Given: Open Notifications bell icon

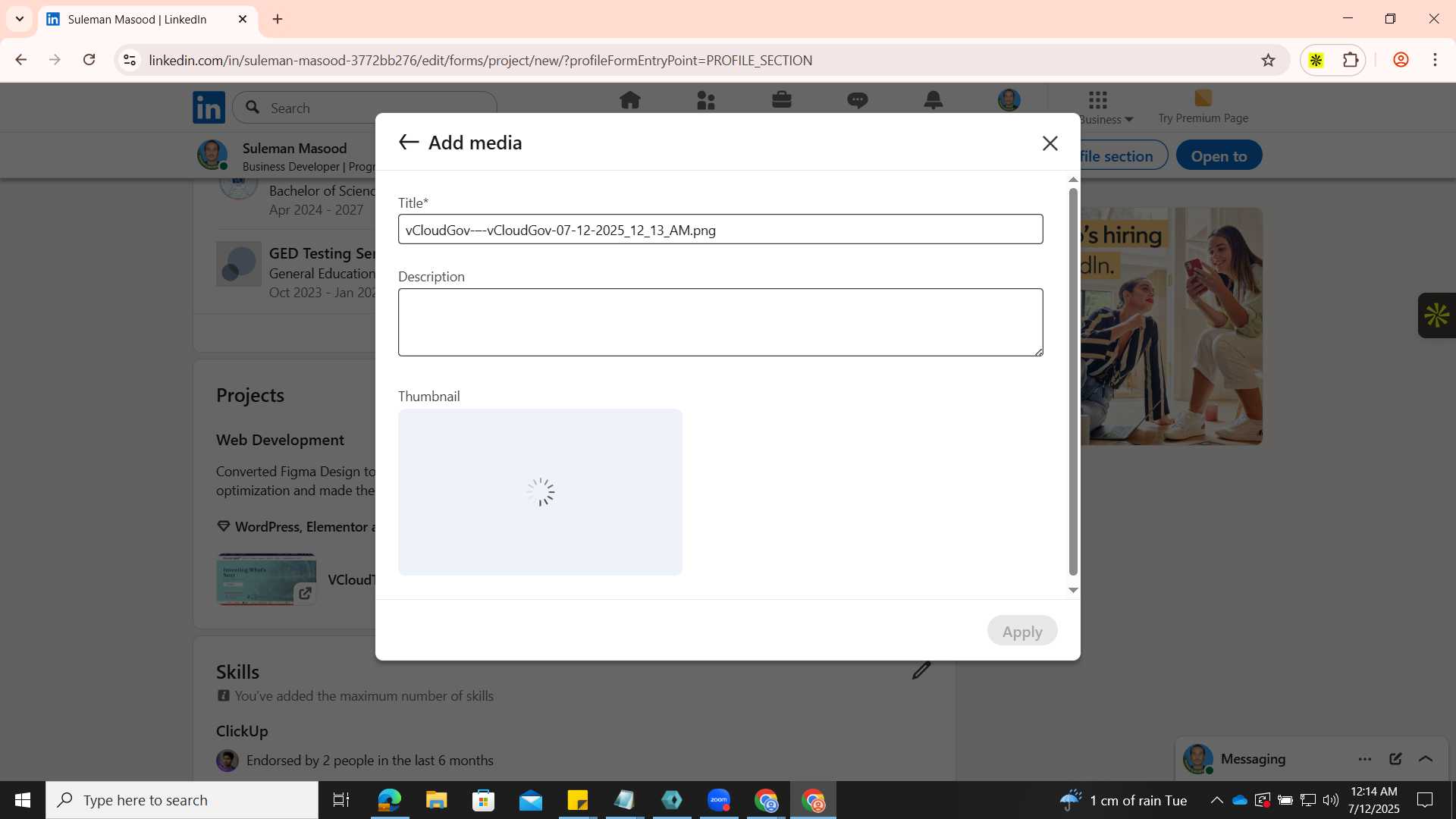Looking at the screenshot, I should pyautogui.click(x=934, y=100).
